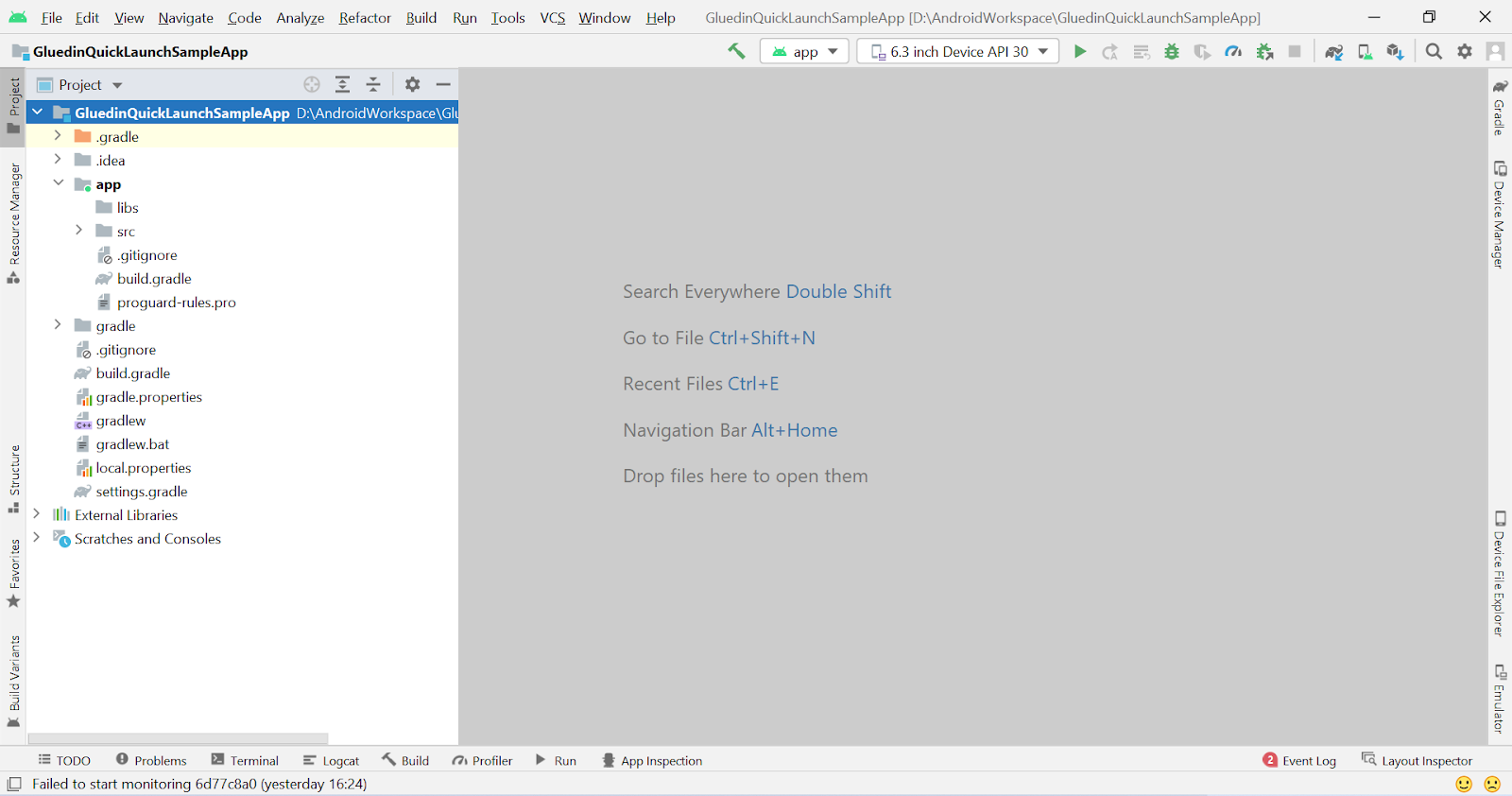1512x796 pixels.
Task: Click Attach Debugger to Android Process icon
Action: (x=1264, y=52)
